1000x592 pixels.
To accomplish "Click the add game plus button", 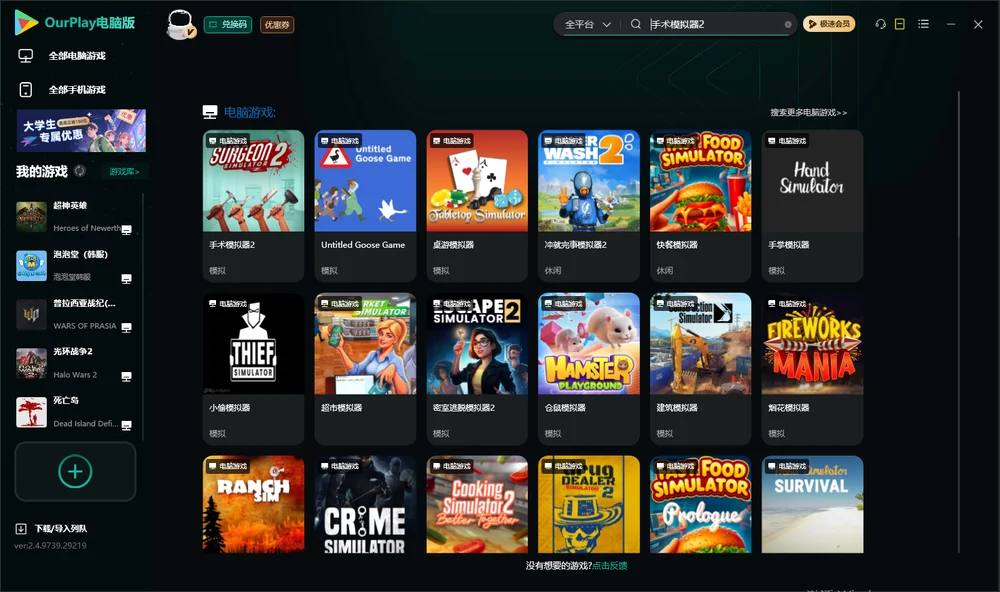I will point(75,471).
